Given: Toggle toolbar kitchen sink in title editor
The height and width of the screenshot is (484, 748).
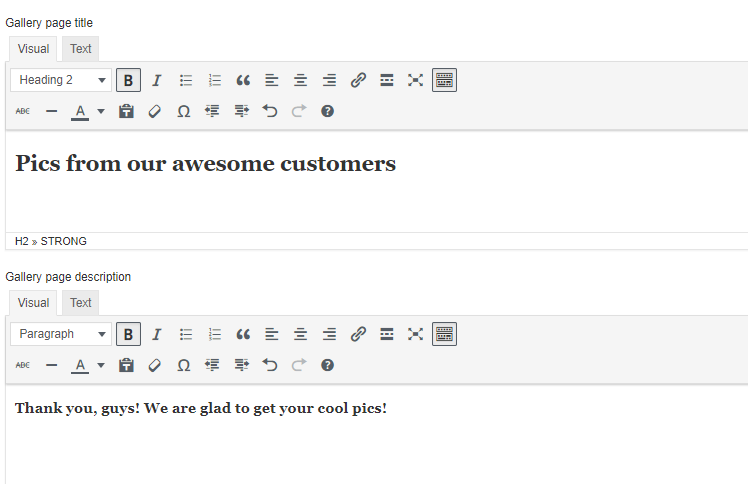Looking at the screenshot, I should pyautogui.click(x=444, y=81).
